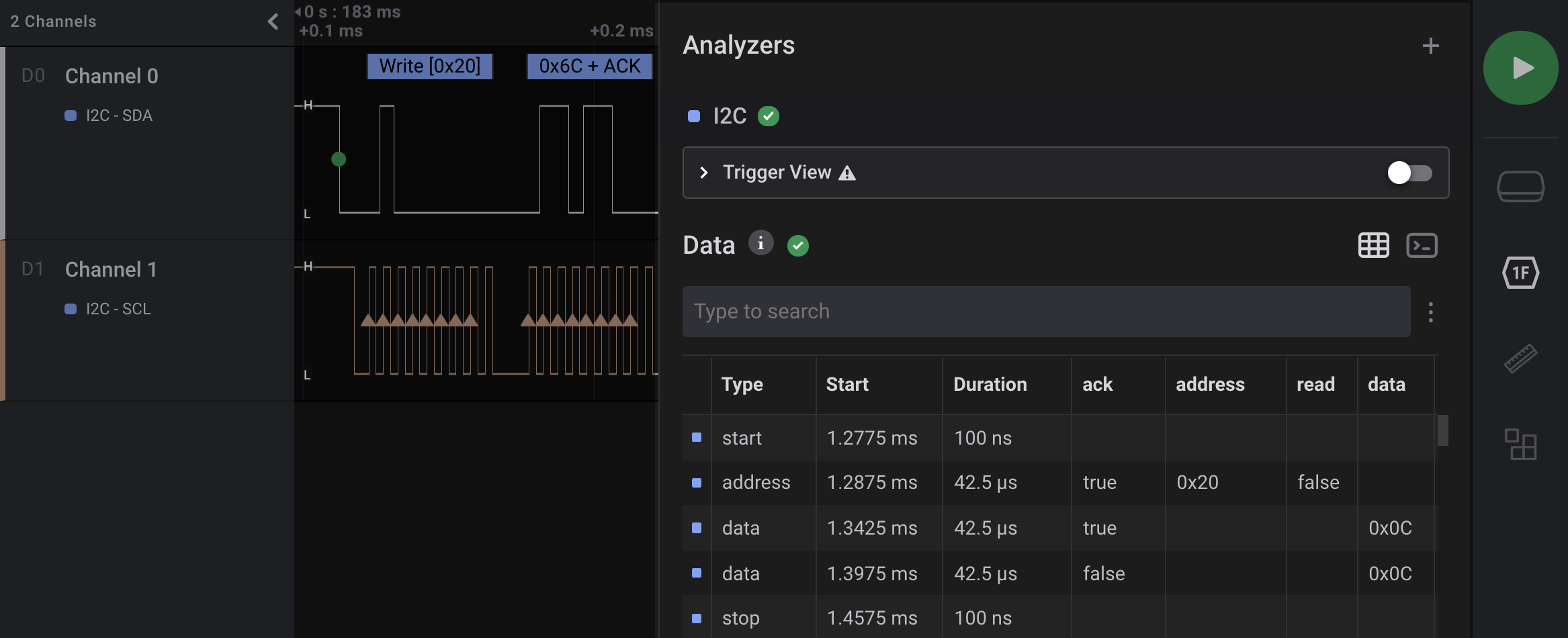Click the Type to search field
The width and height of the screenshot is (1568, 638).
tap(1046, 311)
